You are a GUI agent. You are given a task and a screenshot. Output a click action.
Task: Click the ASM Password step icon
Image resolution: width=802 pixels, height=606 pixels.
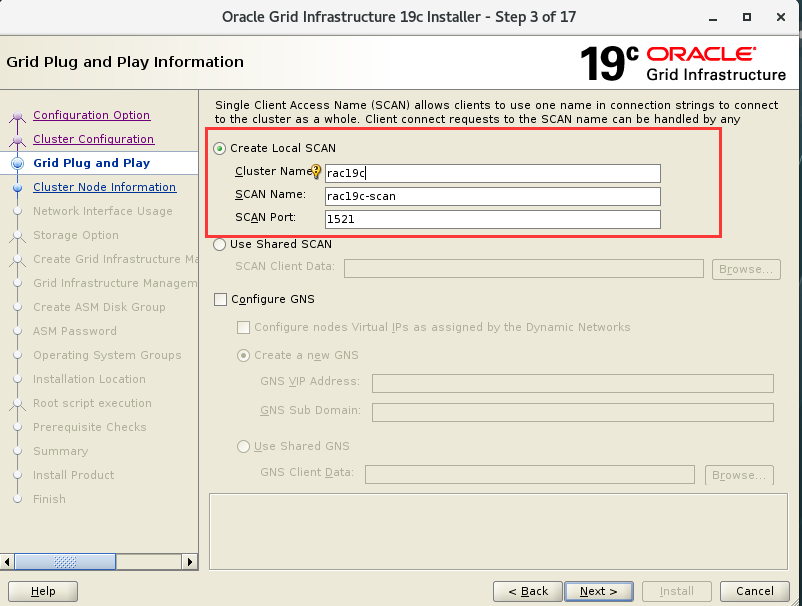(17, 331)
